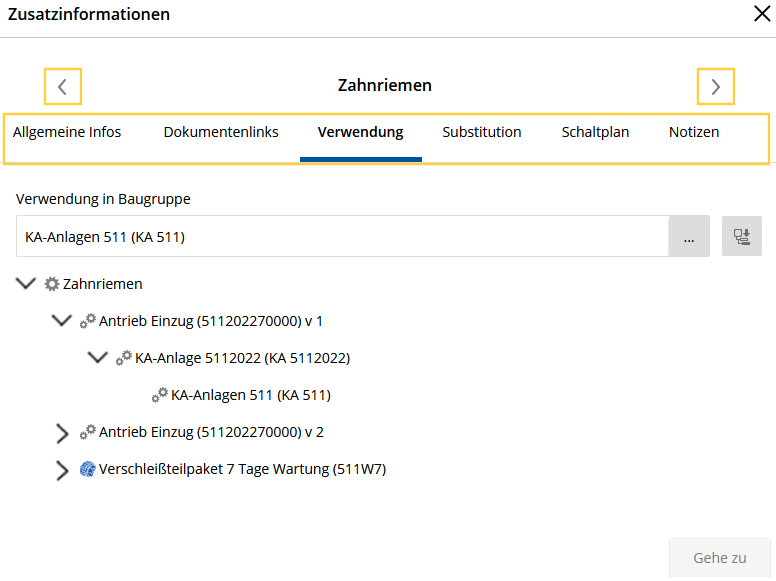776x581 pixels.
Task: Switch to the Allgemeine Infos tab
Action: 67,132
